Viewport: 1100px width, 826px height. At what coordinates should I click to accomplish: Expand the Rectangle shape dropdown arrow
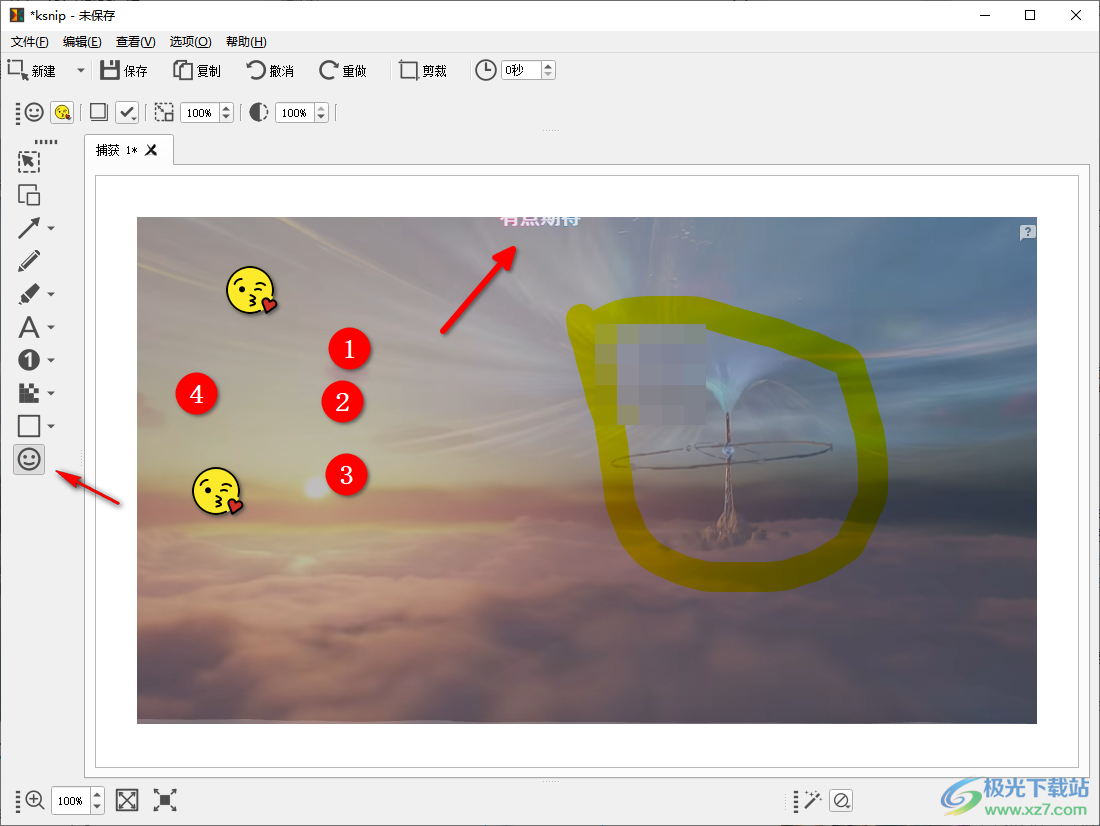click(x=51, y=427)
